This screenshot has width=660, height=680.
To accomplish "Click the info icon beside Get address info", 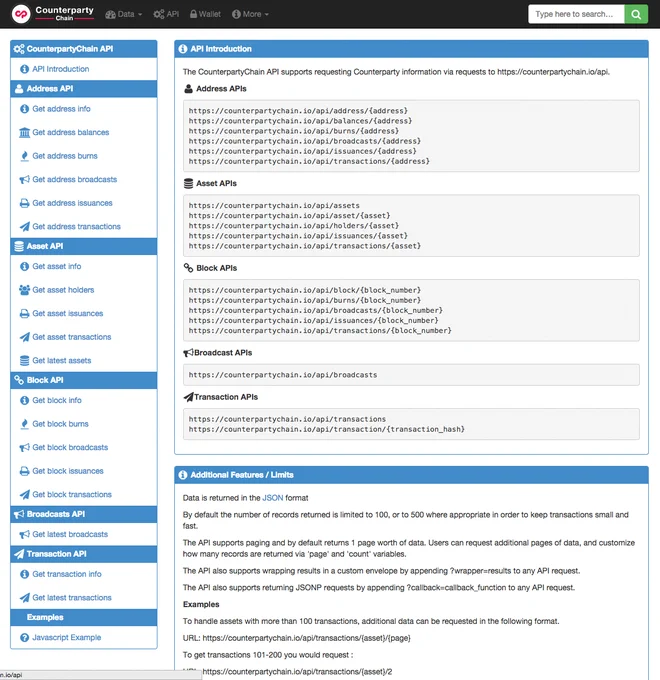I will tap(25, 109).
